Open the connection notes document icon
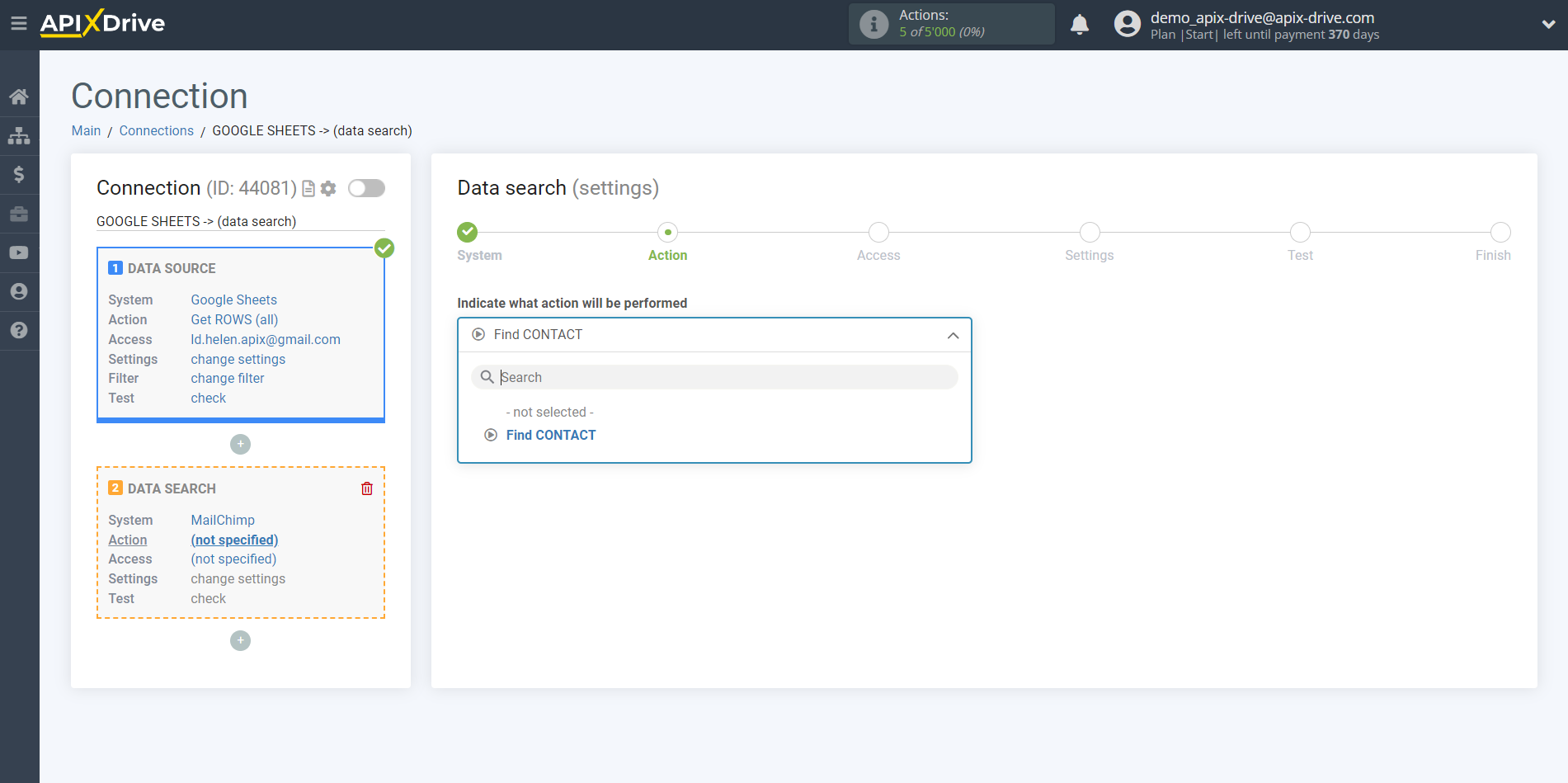This screenshot has width=1568, height=783. coord(308,189)
